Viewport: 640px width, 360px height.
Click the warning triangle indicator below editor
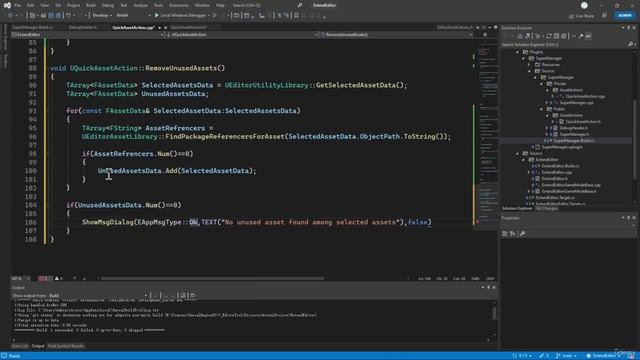[x=58, y=278]
